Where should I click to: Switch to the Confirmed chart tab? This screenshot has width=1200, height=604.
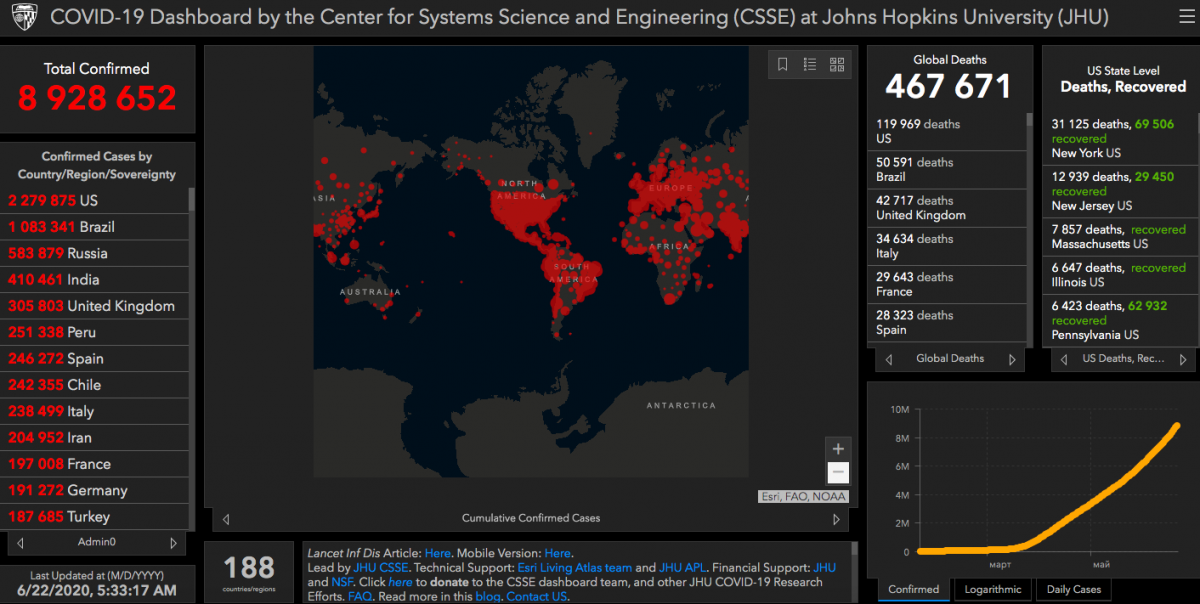click(914, 590)
